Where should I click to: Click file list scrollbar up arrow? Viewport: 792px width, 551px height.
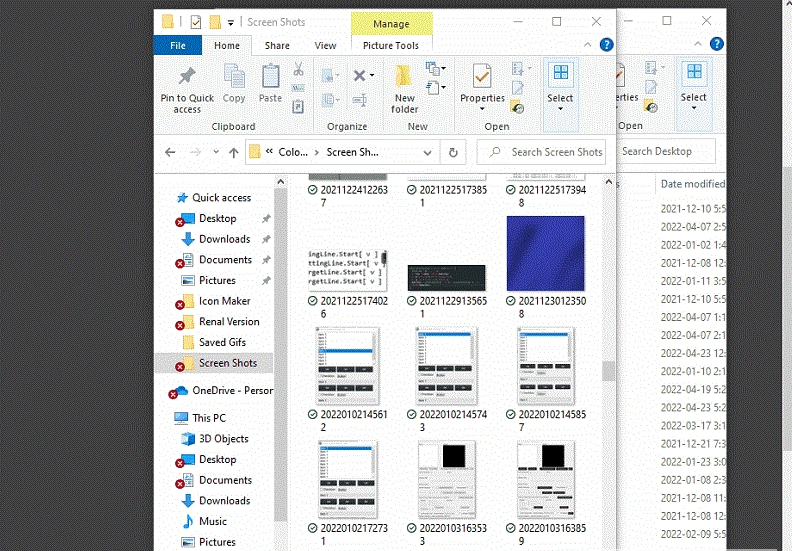point(608,182)
